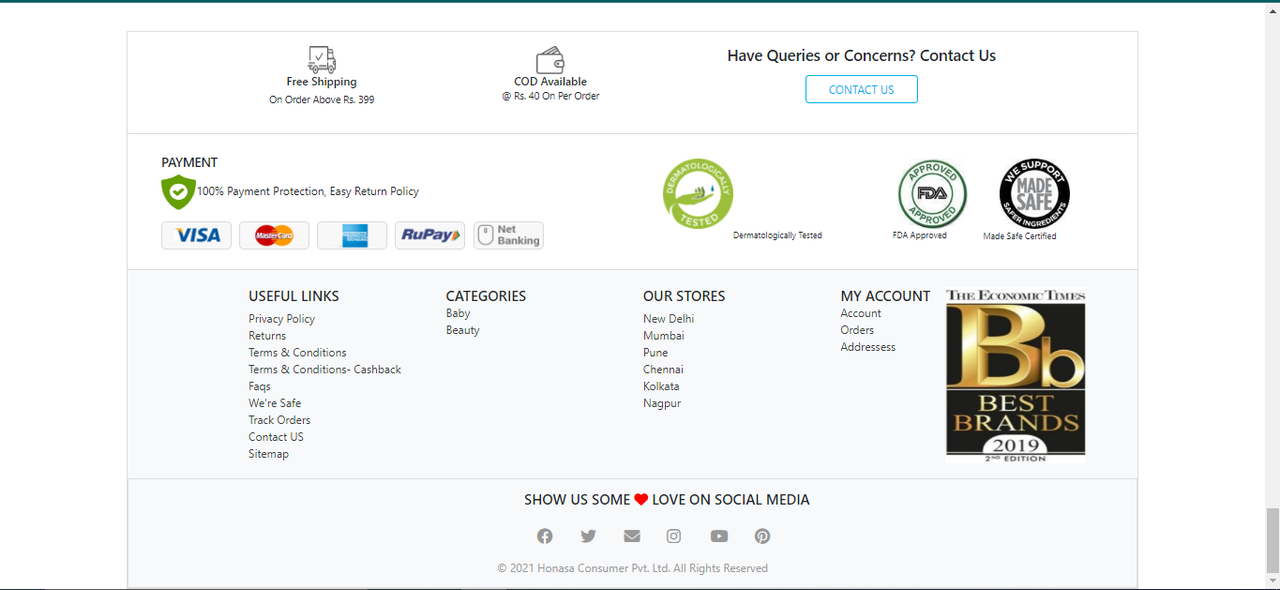Click the scrollbar down arrow

(x=1272, y=581)
